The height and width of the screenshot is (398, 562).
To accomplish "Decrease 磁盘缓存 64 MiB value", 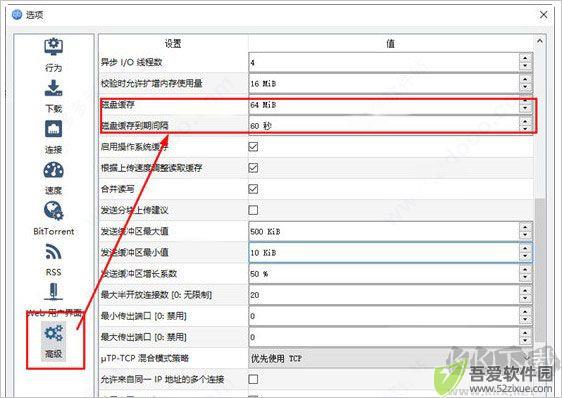I will click(525, 109).
